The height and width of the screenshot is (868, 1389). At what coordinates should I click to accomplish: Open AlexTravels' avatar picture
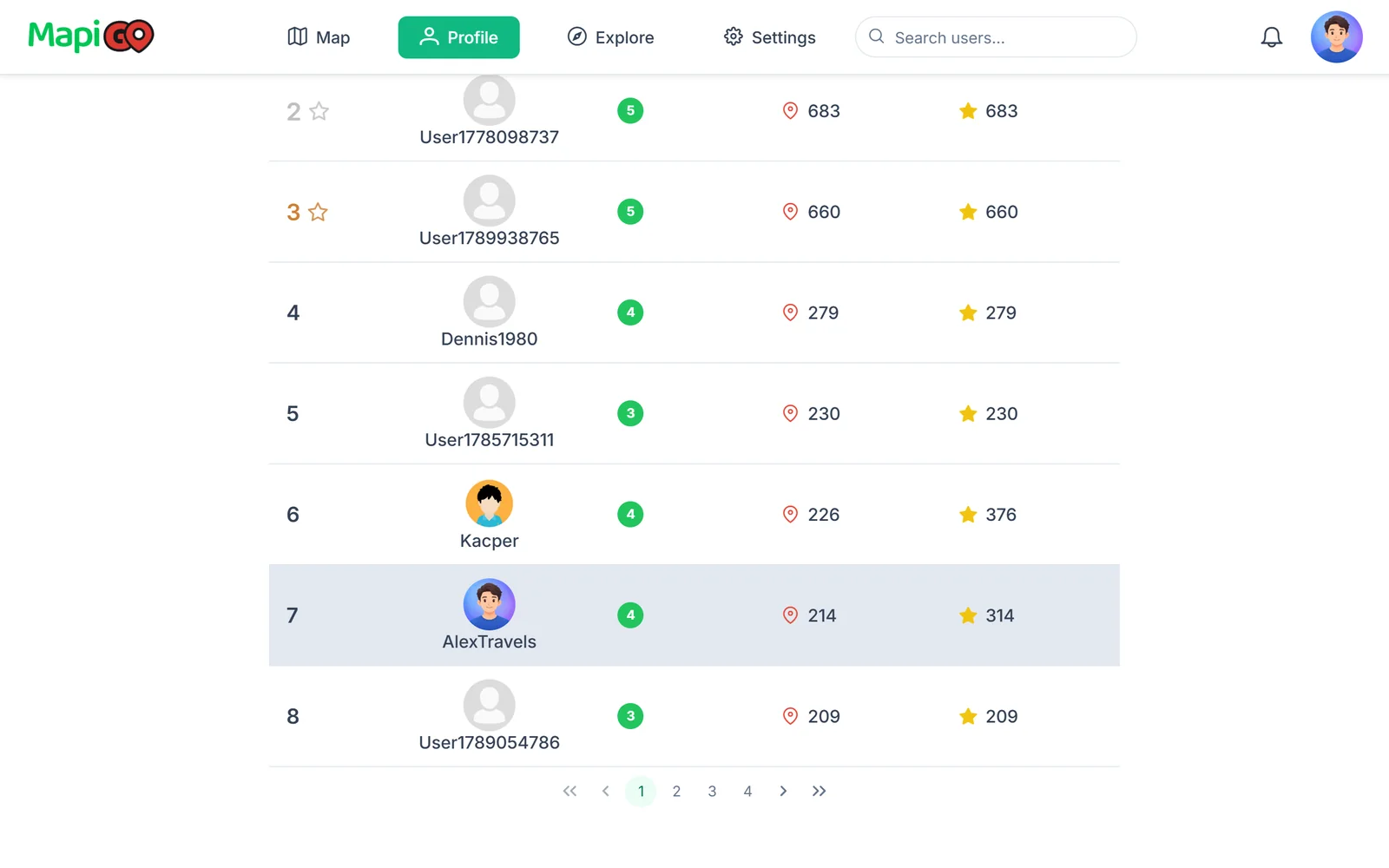click(490, 604)
